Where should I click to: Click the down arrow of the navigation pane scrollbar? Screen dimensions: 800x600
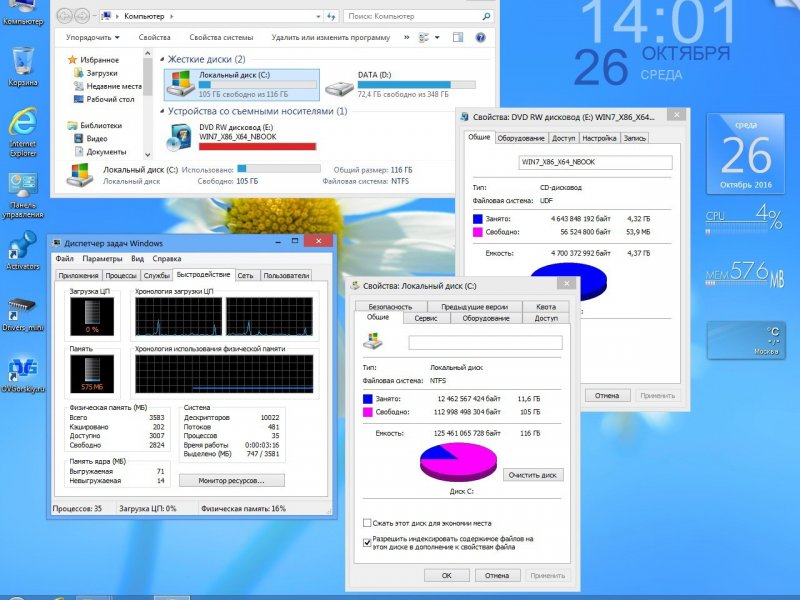coord(147,155)
